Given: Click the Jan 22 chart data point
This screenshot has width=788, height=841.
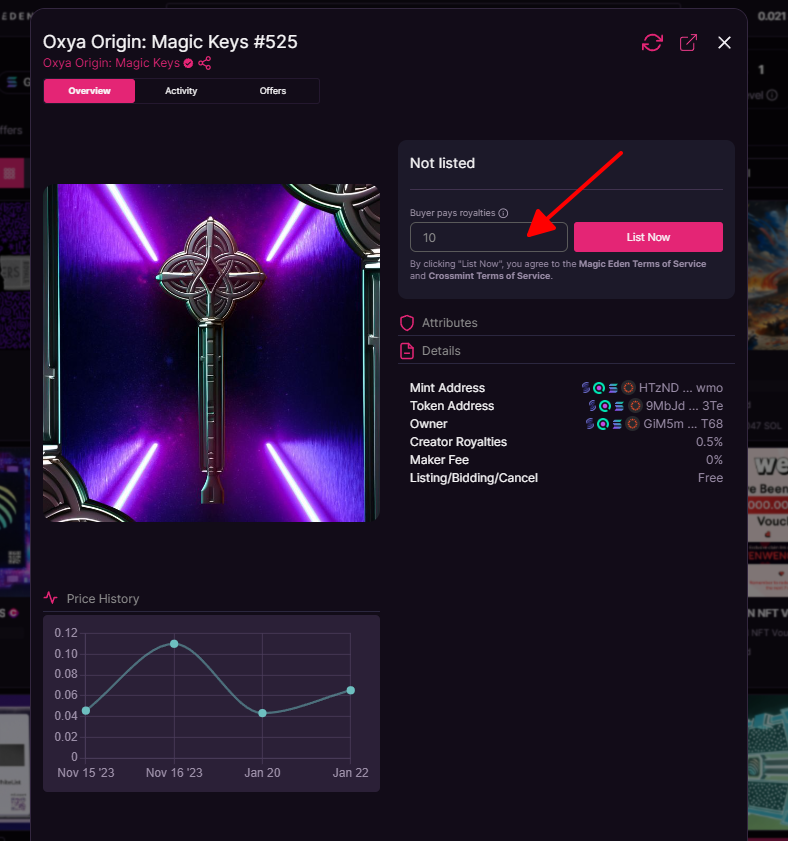Looking at the screenshot, I should [x=350, y=690].
